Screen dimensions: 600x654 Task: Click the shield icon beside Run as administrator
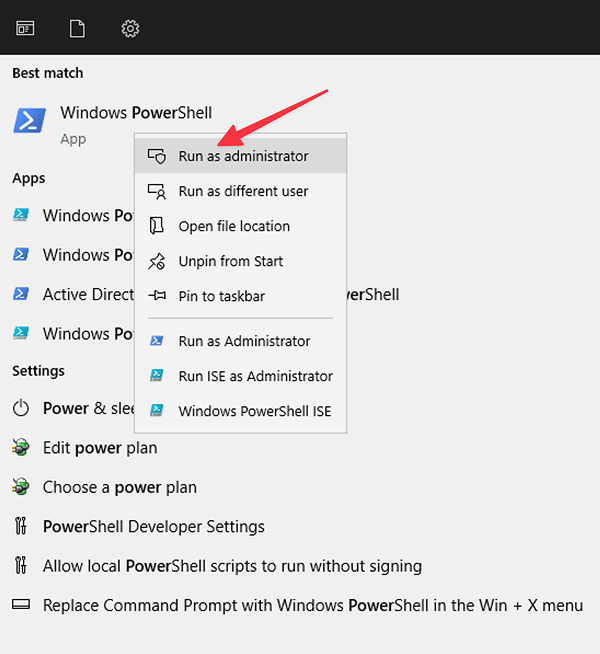click(157, 156)
